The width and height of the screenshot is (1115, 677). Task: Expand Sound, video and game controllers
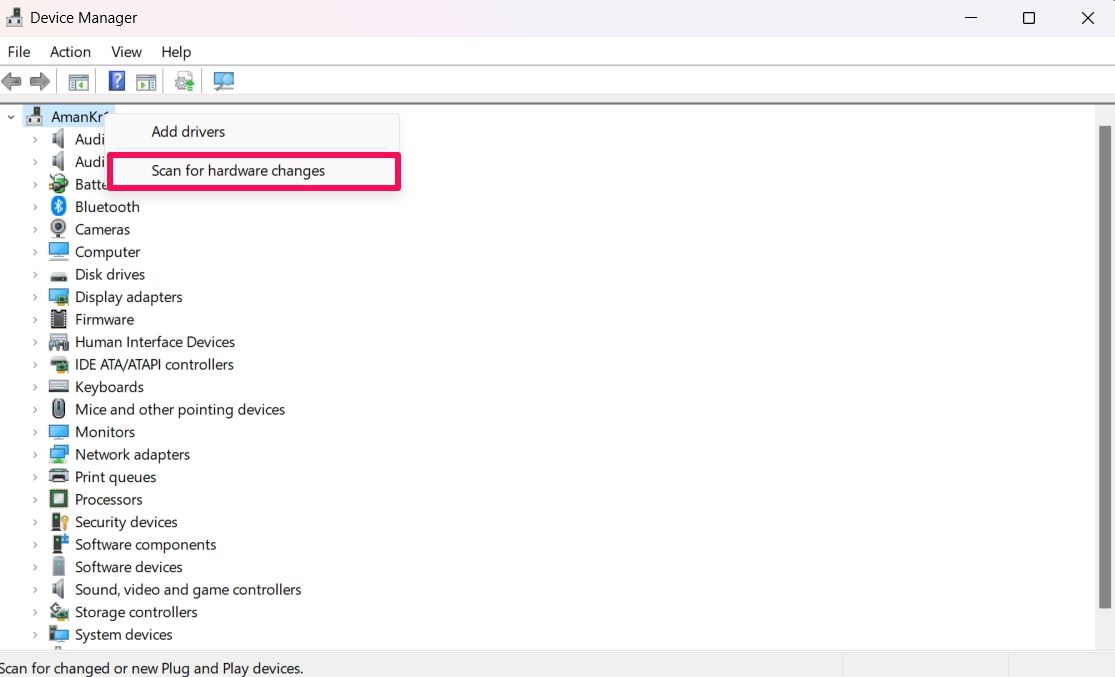point(35,590)
